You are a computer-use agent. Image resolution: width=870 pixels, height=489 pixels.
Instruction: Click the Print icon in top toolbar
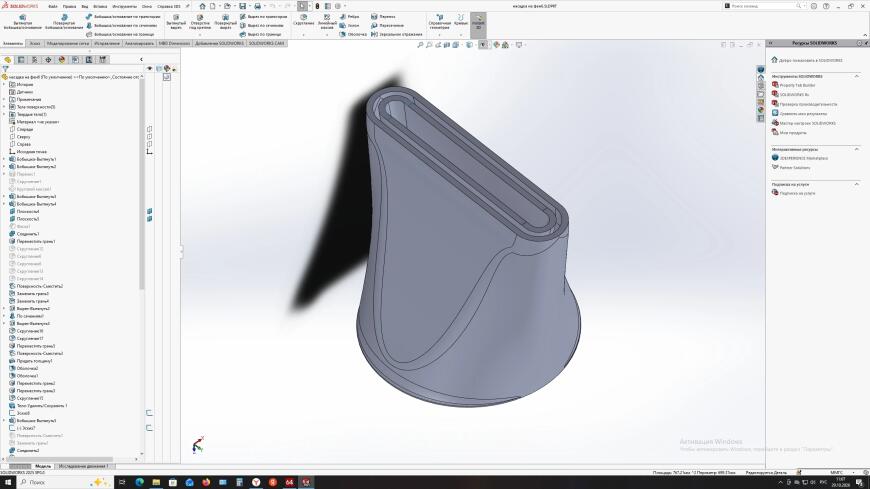[257, 6]
